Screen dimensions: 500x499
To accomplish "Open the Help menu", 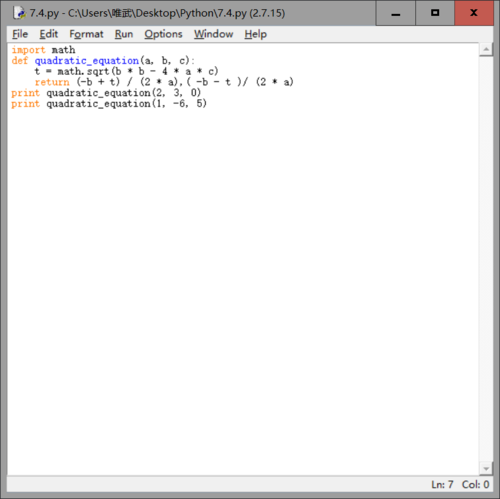I will coord(256,34).
